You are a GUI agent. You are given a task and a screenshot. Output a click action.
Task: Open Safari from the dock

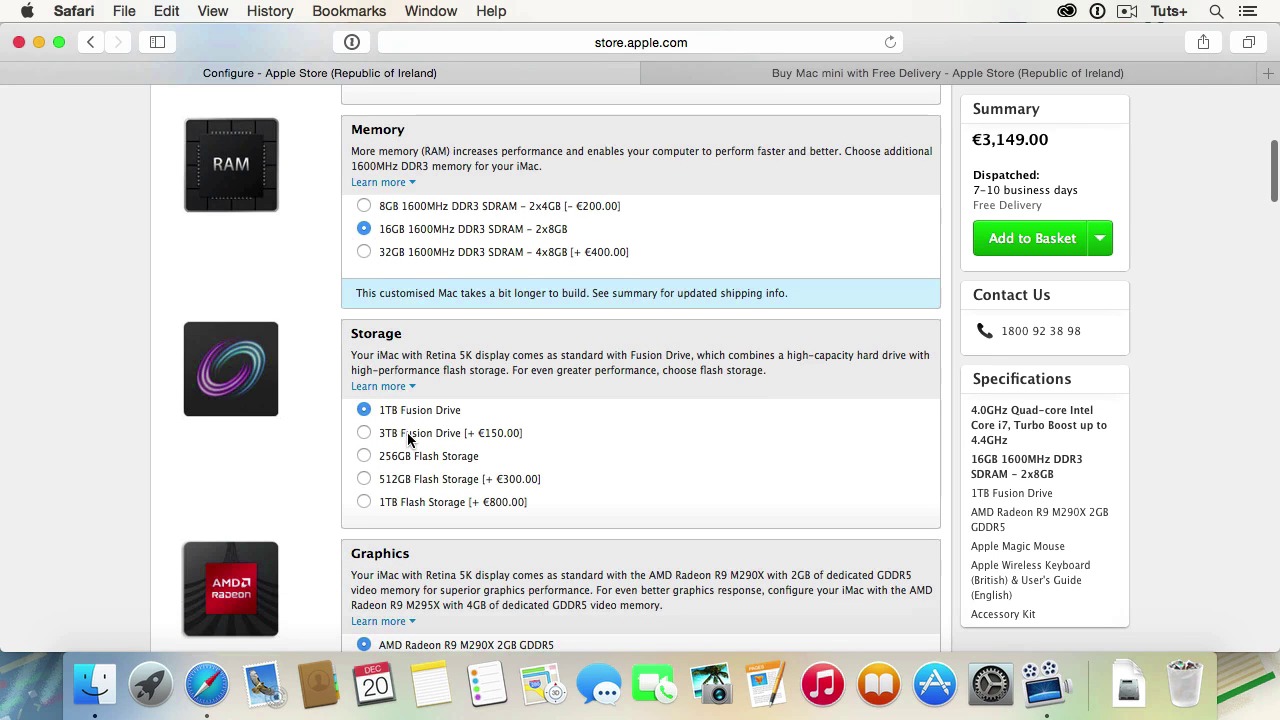(207, 685)
